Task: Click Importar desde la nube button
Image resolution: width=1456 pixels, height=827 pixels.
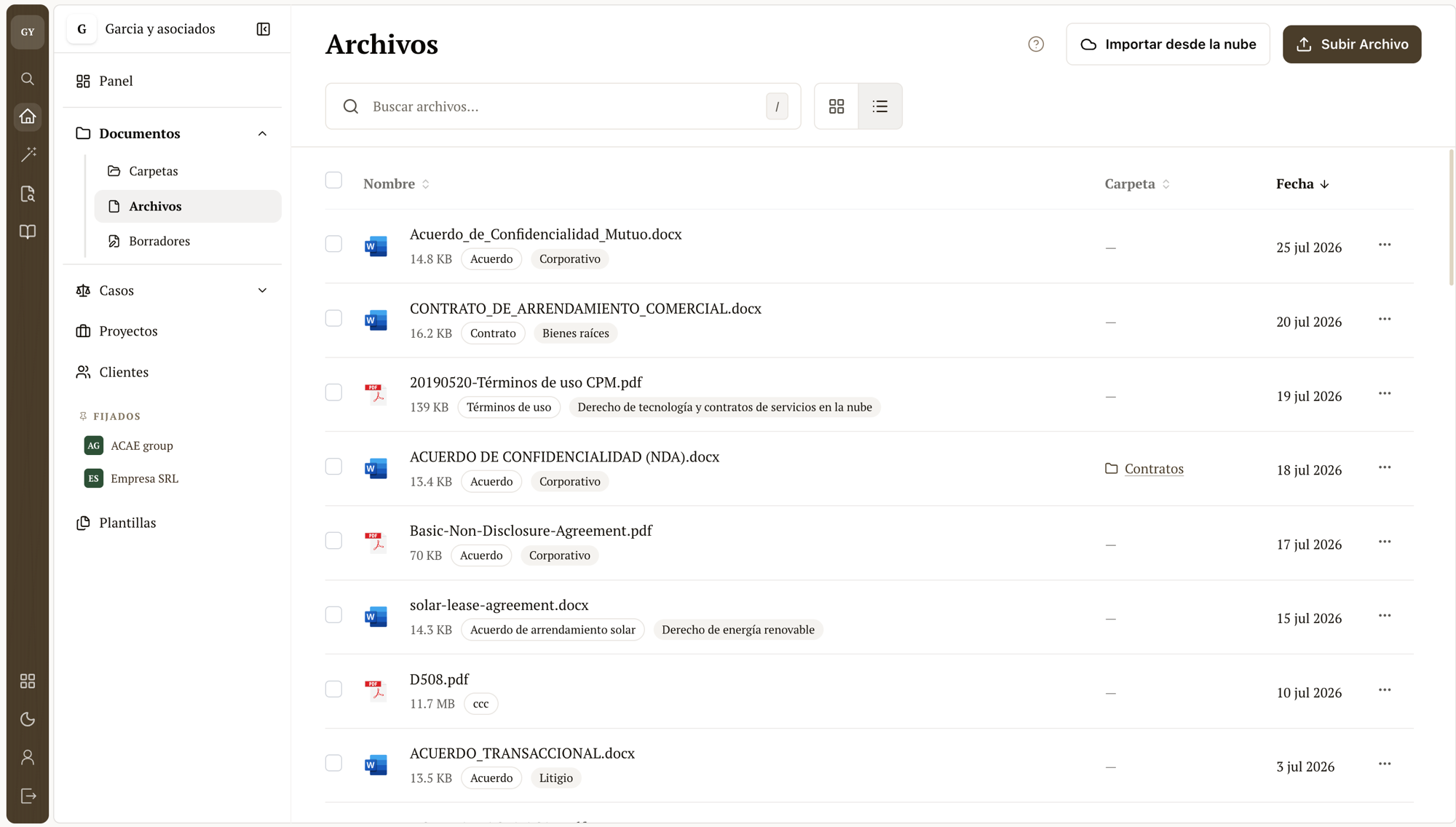Action: (1168, 44)
